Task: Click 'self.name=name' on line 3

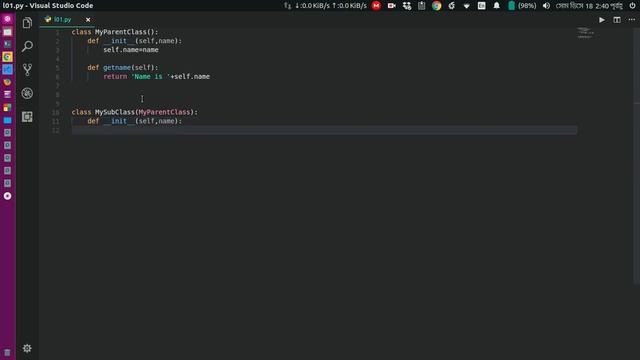Action: [131, 50]
